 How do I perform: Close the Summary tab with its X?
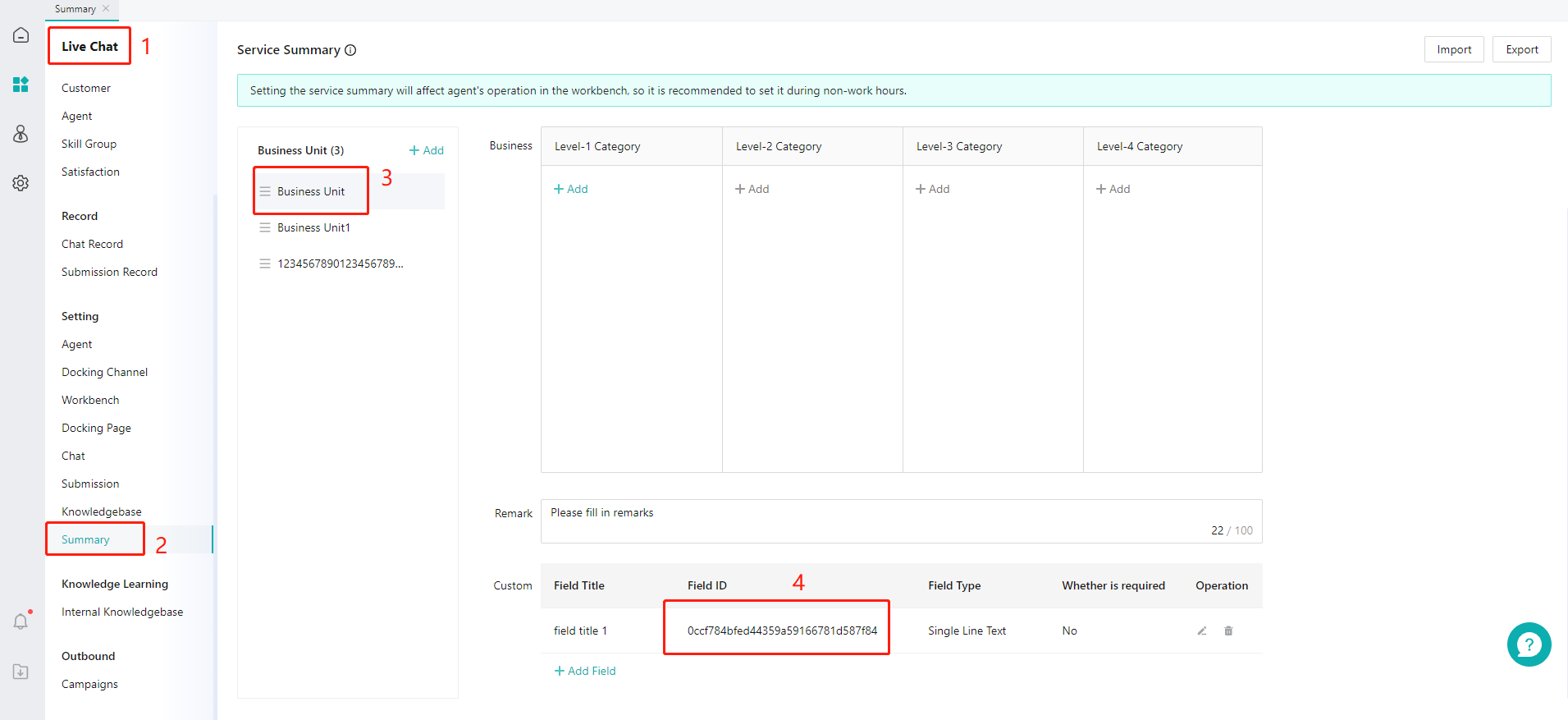tap(106, 8)
